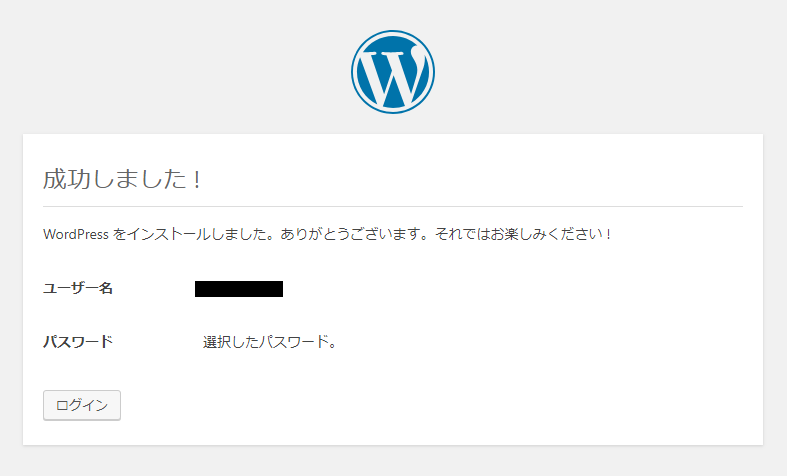The height and width of the screenshot is (476, 787).
Task: Click the ログイン button
Action: (82, 405)
